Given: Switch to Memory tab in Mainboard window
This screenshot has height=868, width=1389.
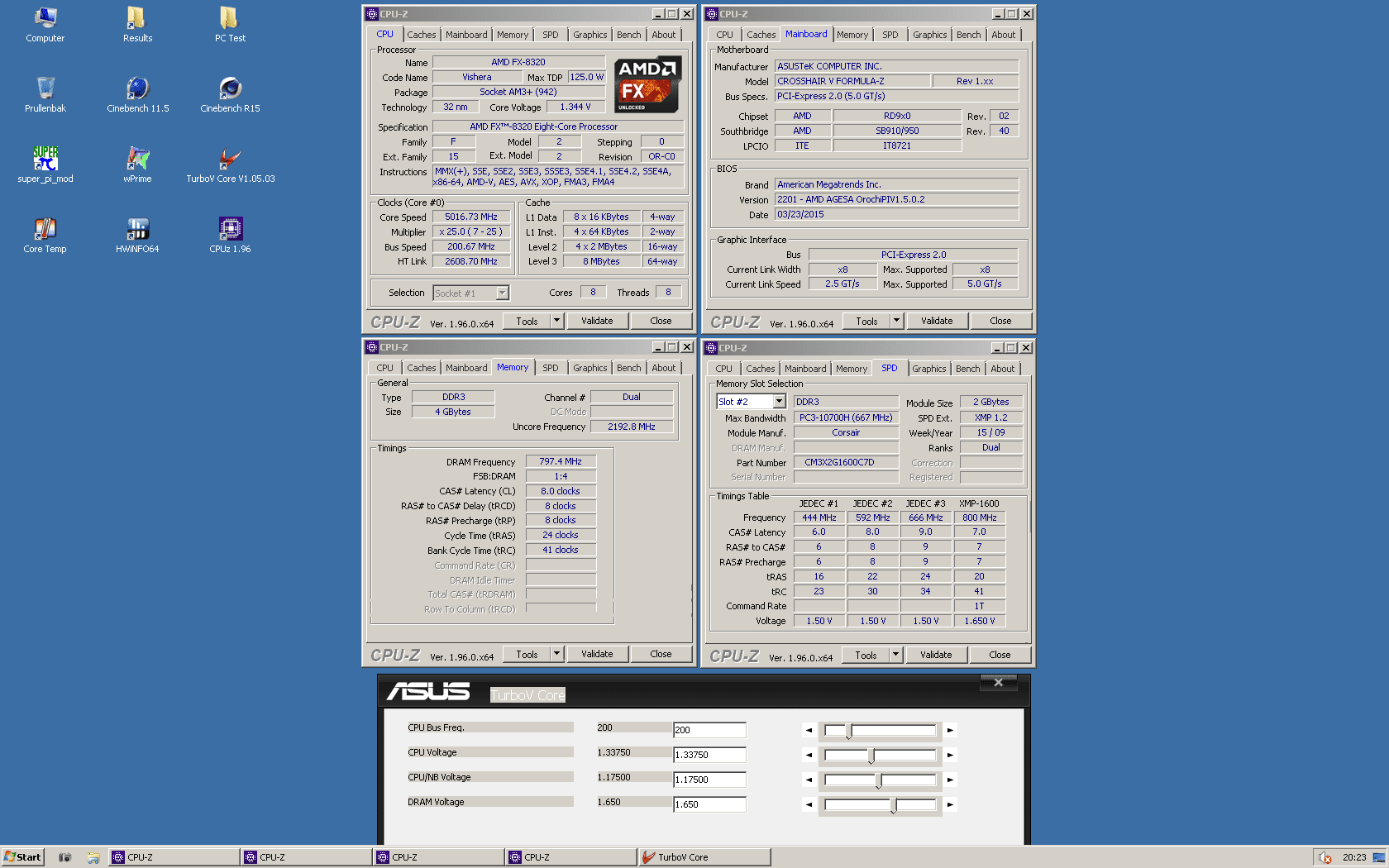Looking at the screenshot, I should pos(852,35).
